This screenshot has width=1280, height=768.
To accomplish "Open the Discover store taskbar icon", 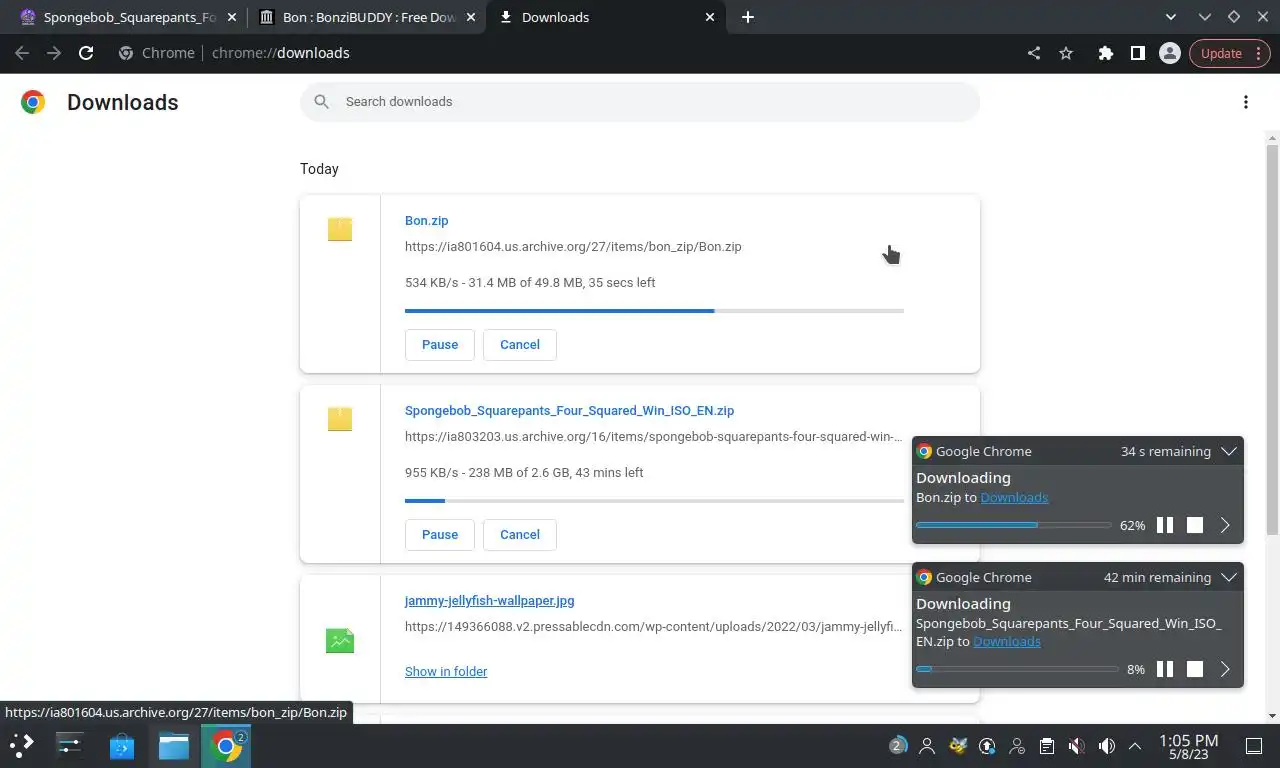I will [122, 745].
